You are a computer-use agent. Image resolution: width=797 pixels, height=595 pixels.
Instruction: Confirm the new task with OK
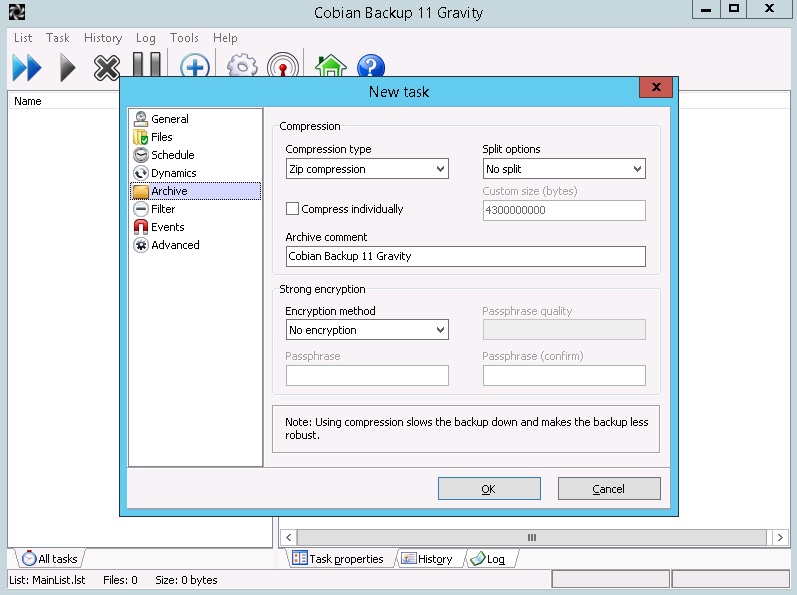pyautogui.click(x=489, y=489)
